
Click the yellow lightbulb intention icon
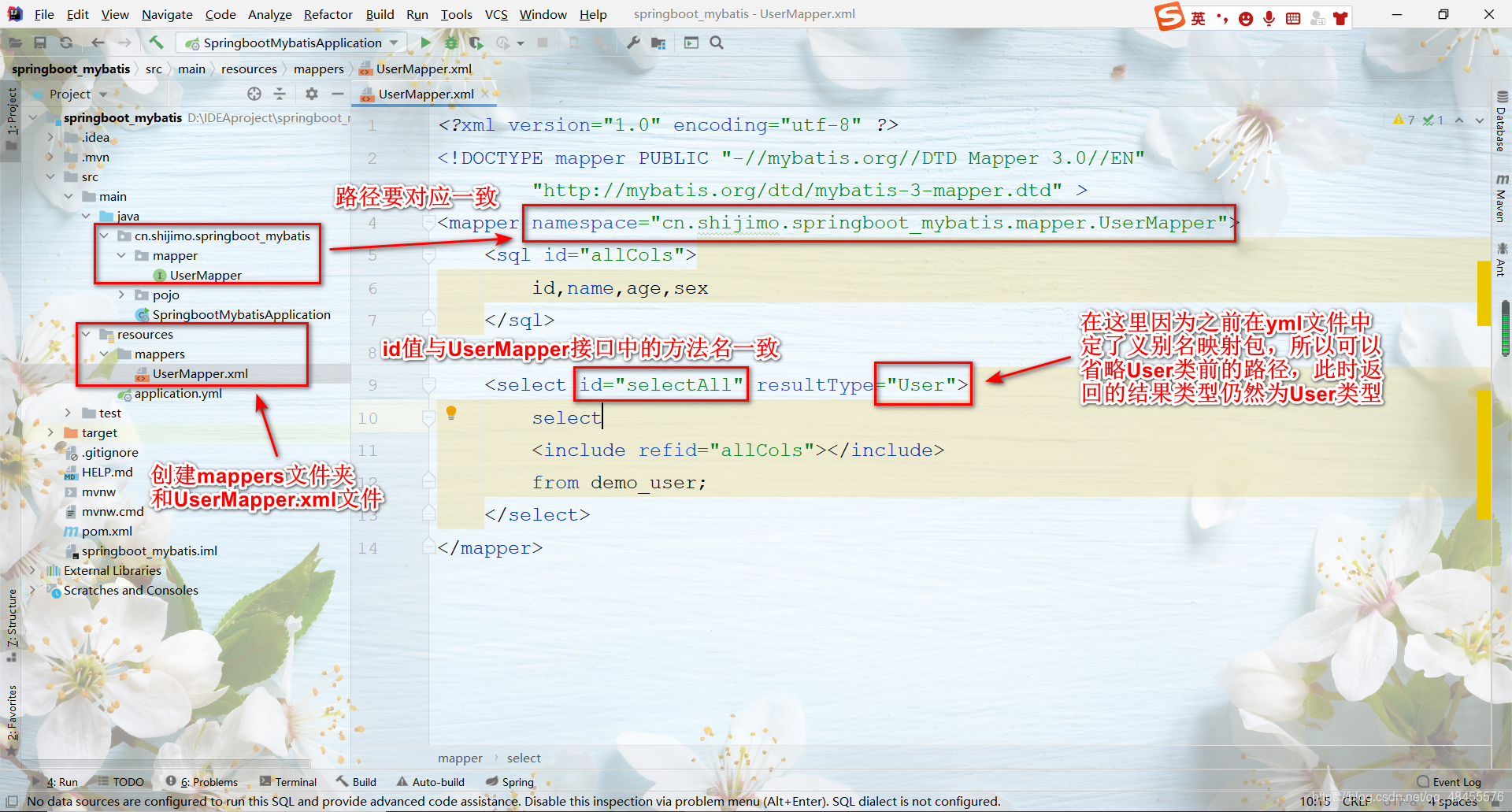point(451,413)
